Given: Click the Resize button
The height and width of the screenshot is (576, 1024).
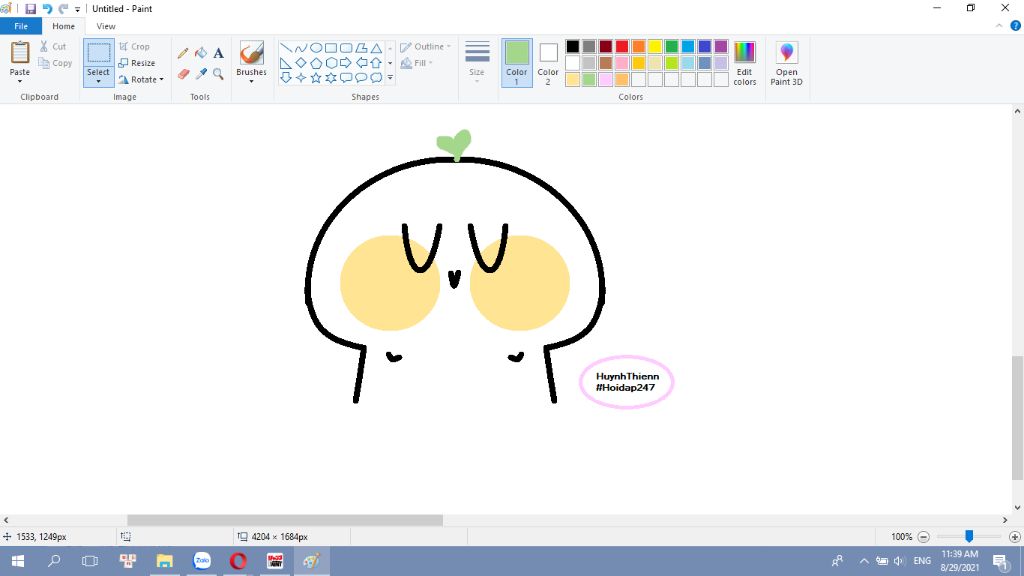Looking at the screenshot, I should click(137, 63).
